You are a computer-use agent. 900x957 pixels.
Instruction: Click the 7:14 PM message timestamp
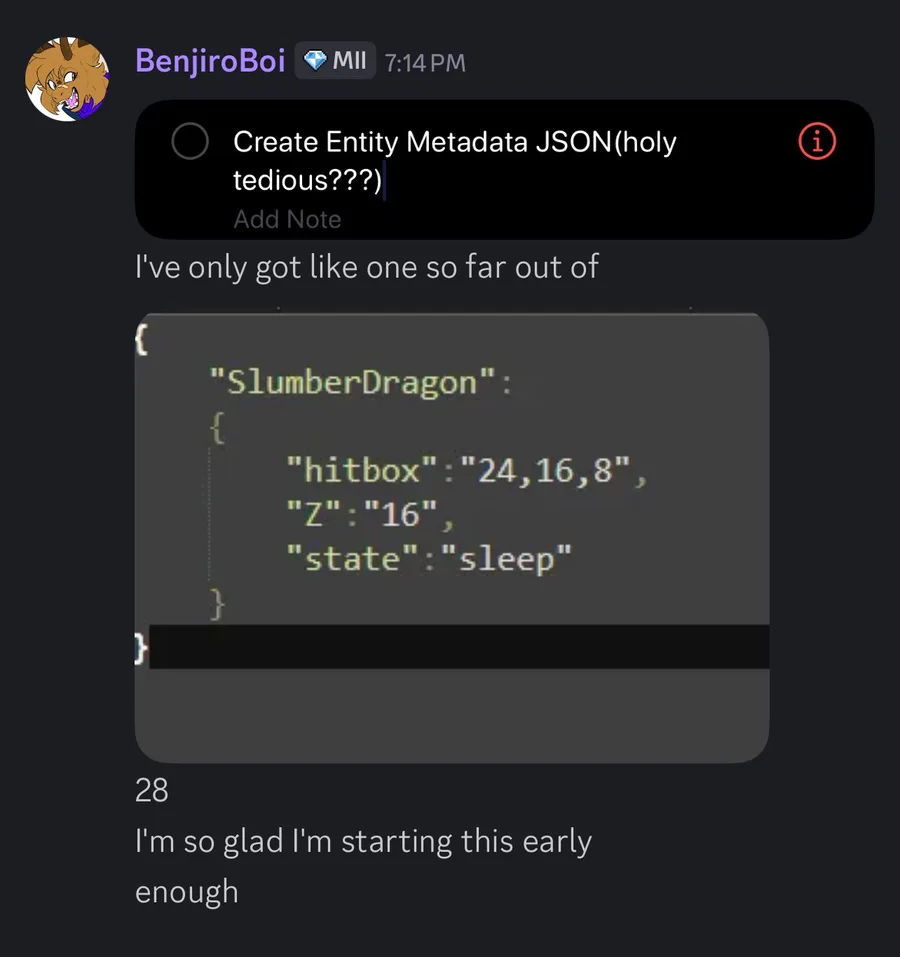point(425,63)
